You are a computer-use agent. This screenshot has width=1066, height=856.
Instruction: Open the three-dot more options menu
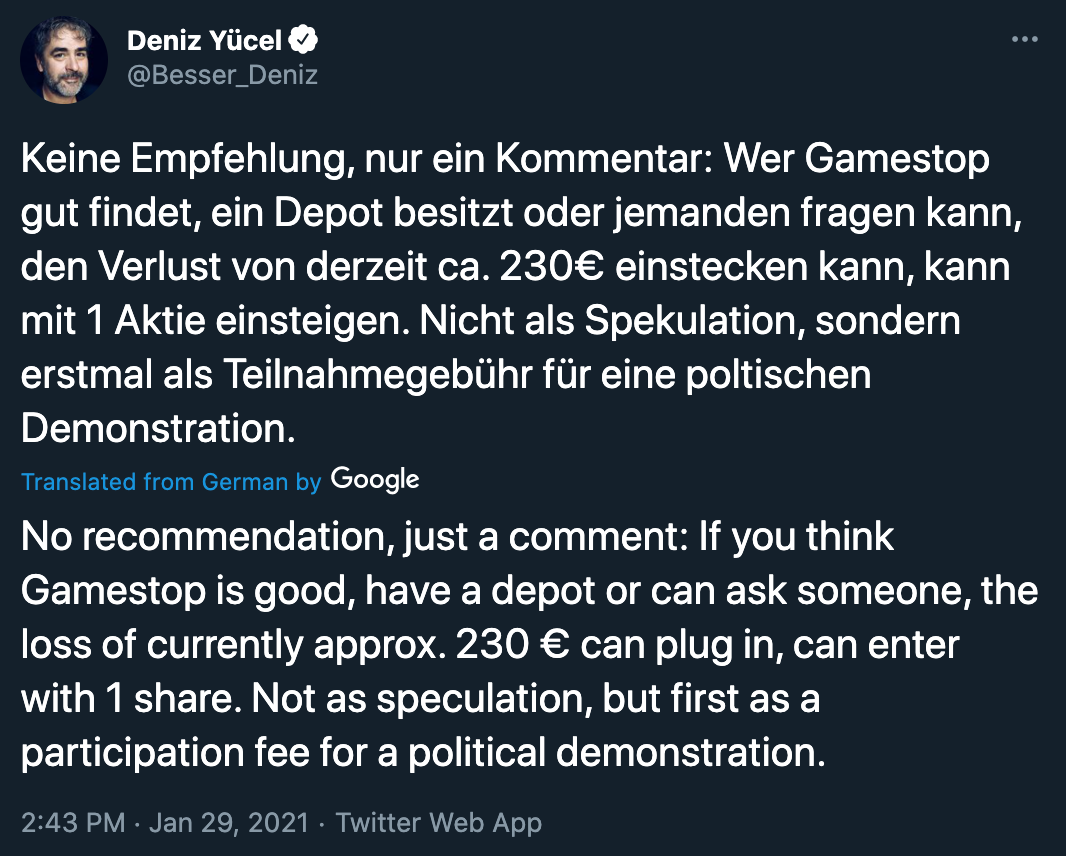click(1025, 39)
